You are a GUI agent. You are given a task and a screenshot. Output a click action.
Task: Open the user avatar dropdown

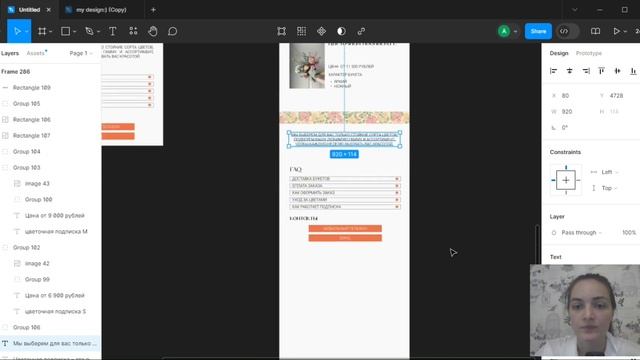515,31
